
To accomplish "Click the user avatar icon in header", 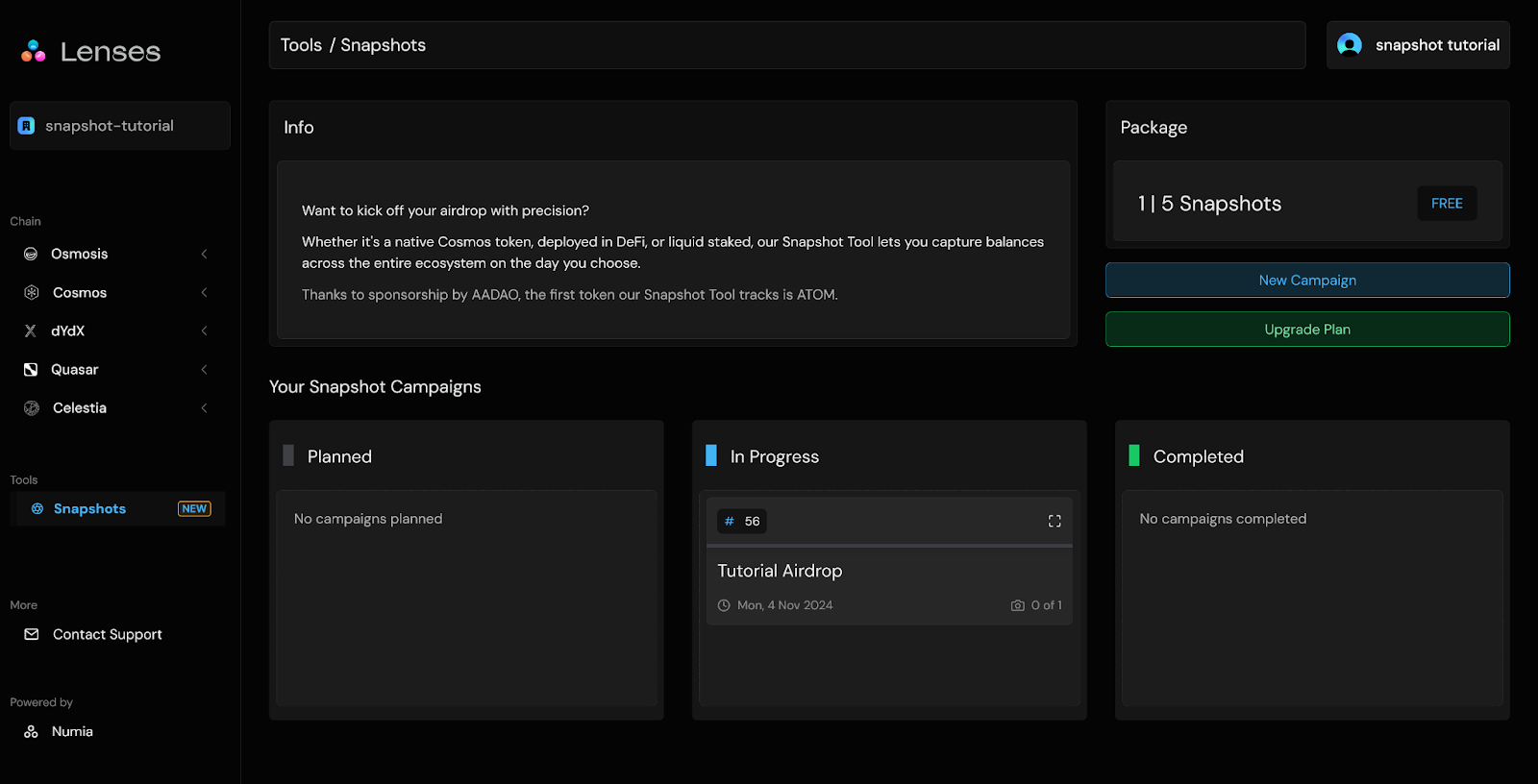I will [1350, 45].
